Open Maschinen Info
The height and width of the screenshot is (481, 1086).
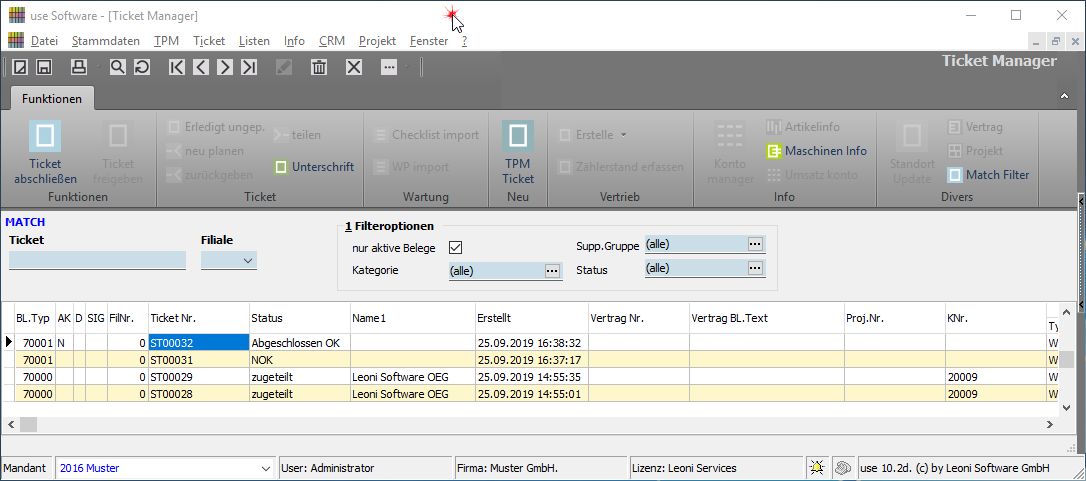pos(817,150)
